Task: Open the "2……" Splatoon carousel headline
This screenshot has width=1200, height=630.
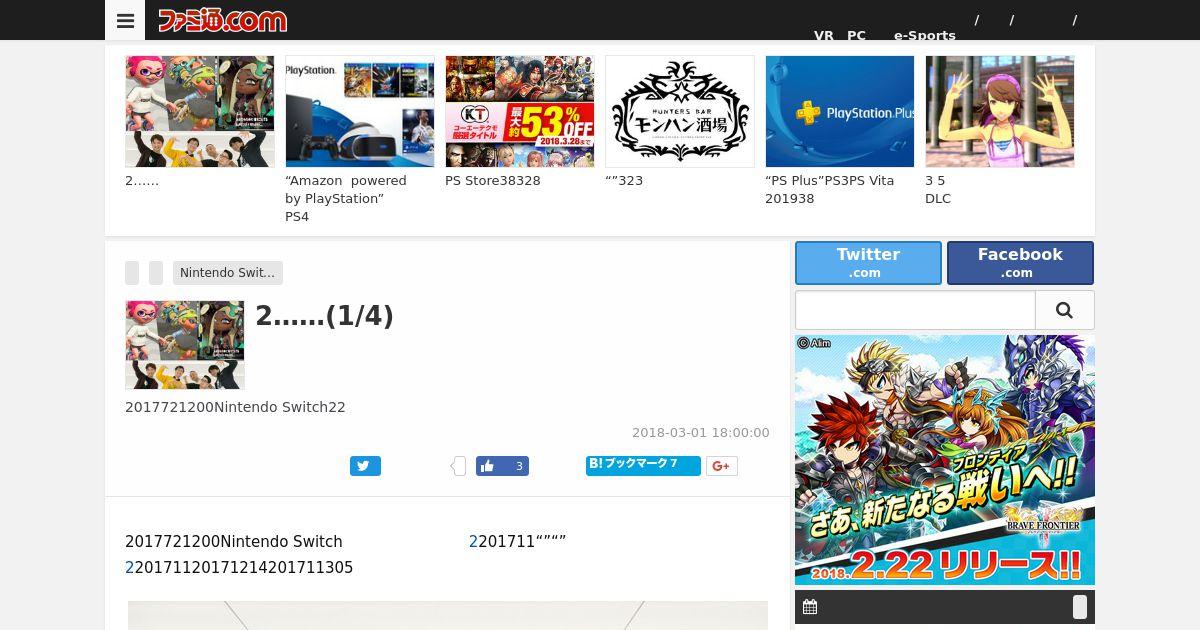Action: click(142, 181)
